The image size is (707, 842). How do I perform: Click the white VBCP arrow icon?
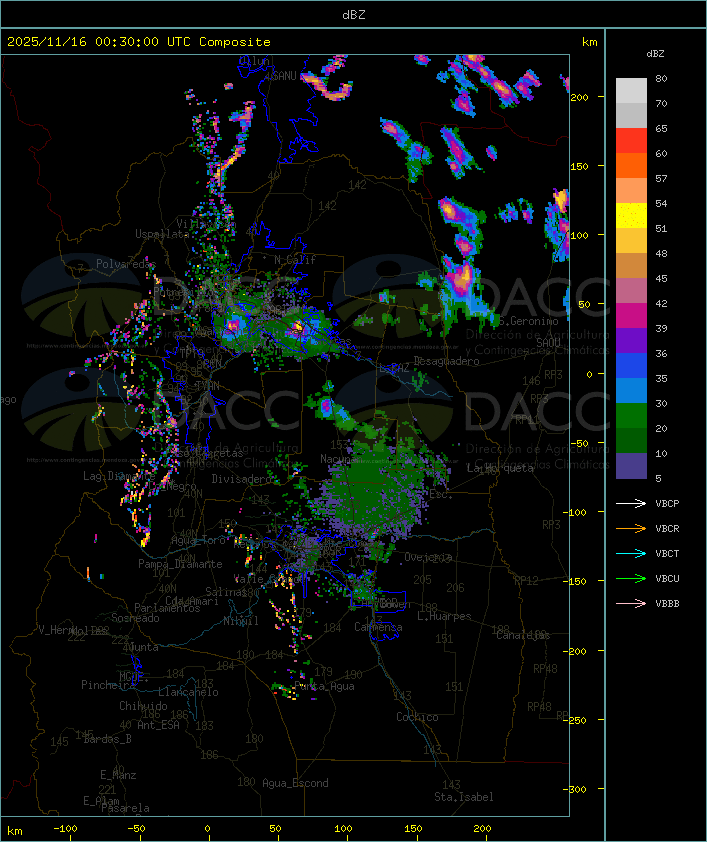coord(631,503)
